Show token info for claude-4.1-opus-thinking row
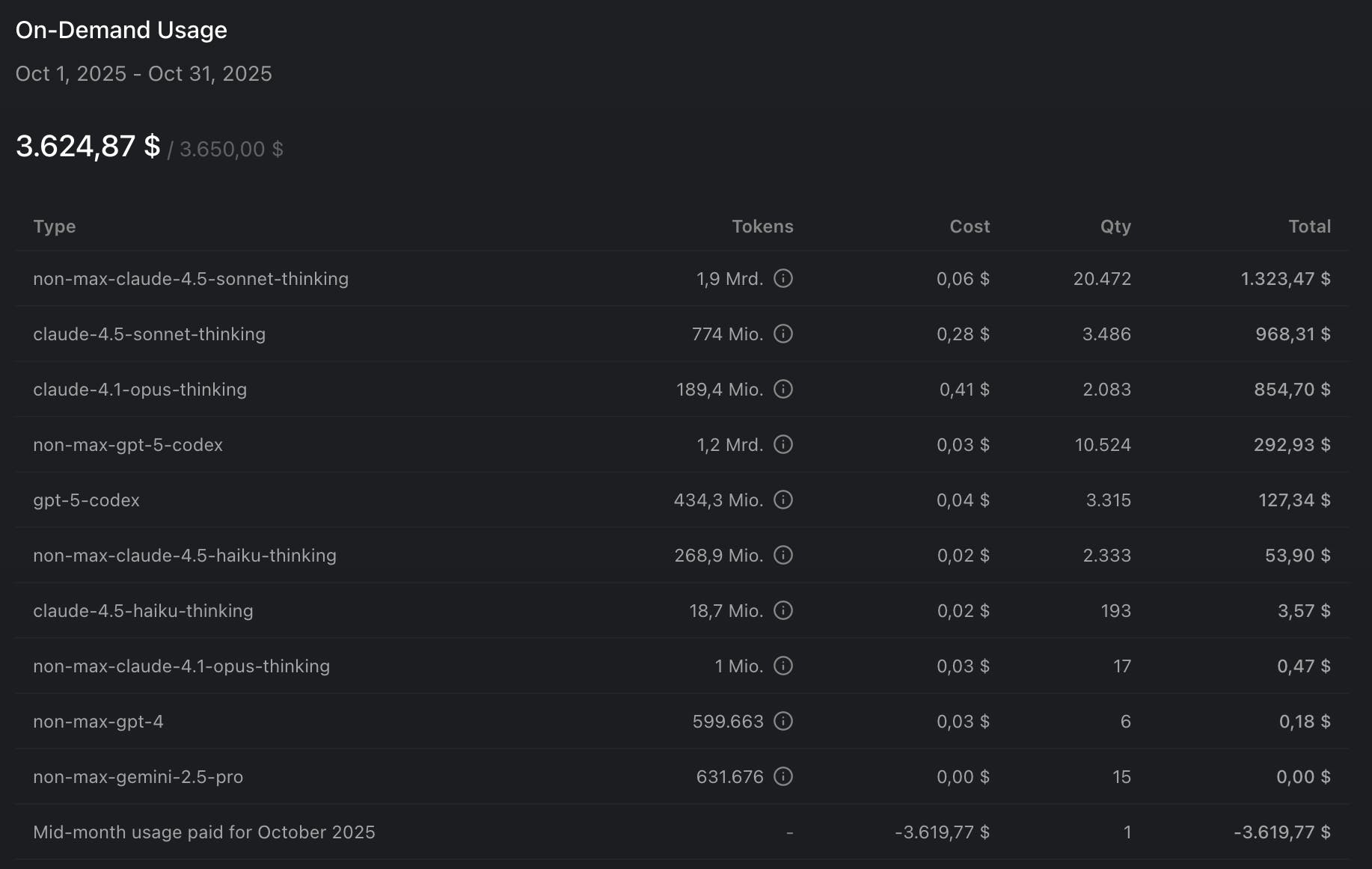1372x869 pixels. click(x=783, y=389)
